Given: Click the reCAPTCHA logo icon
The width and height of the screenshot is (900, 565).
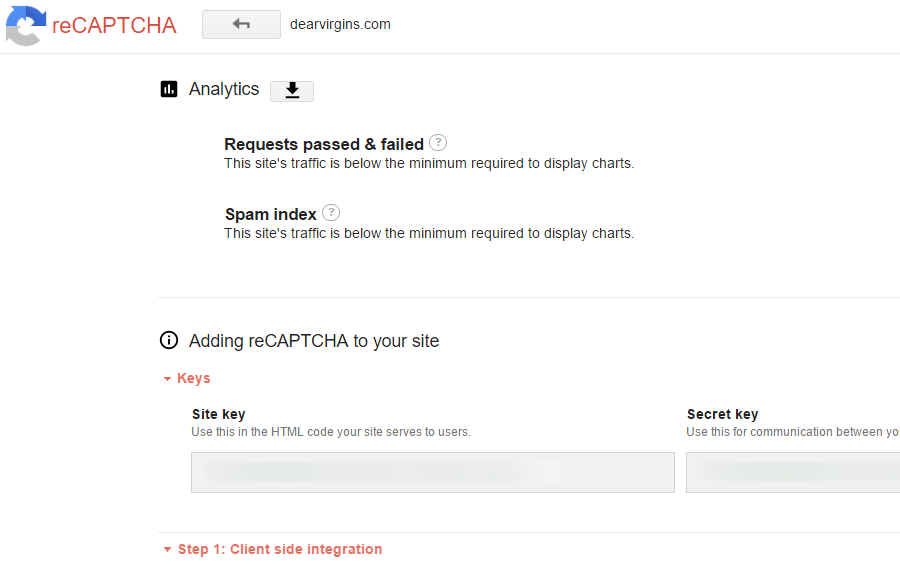Looking at the screenshot, I should (x=26, y=25).
